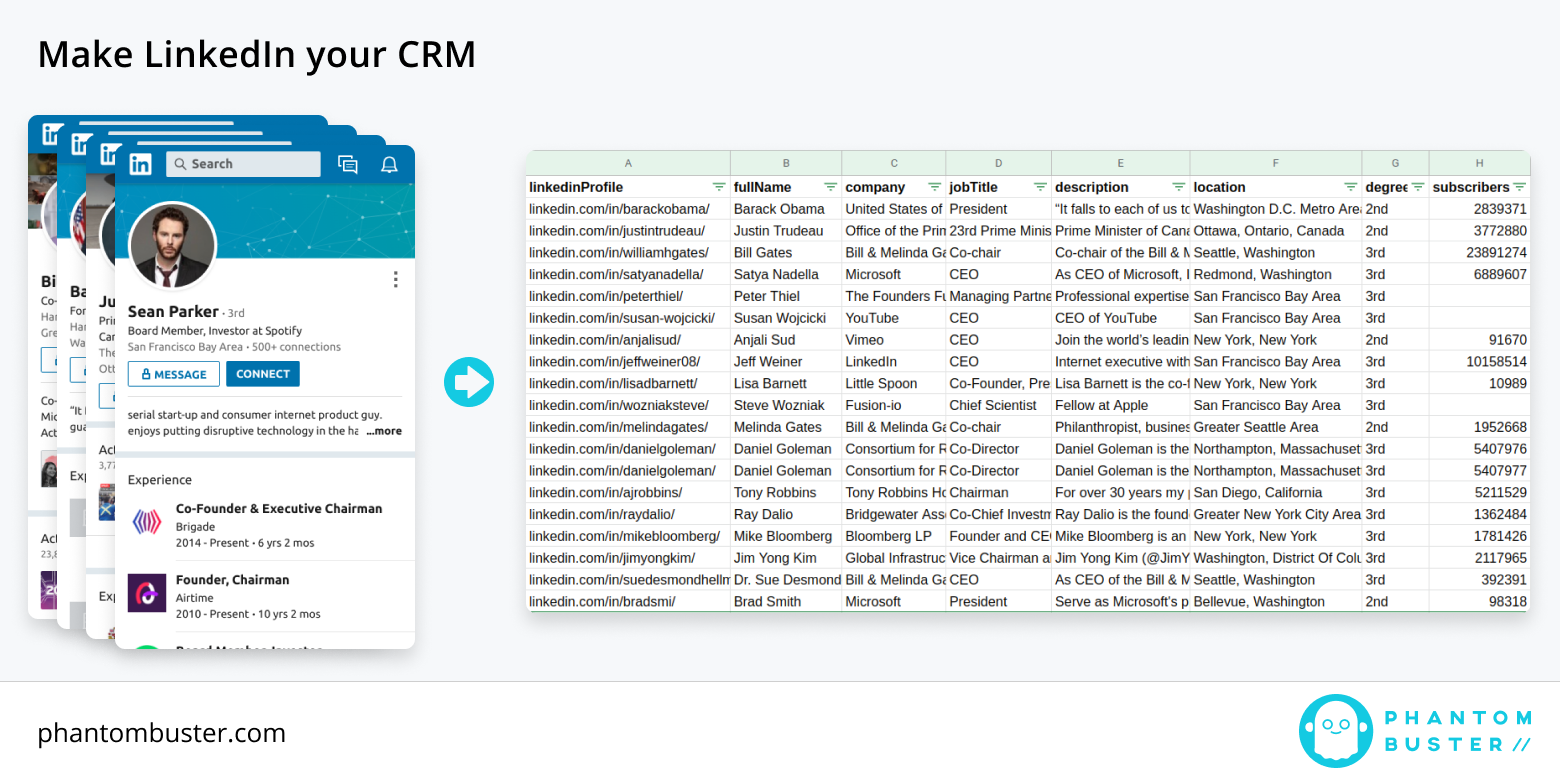Click the LinkedIn Search field

243,164
